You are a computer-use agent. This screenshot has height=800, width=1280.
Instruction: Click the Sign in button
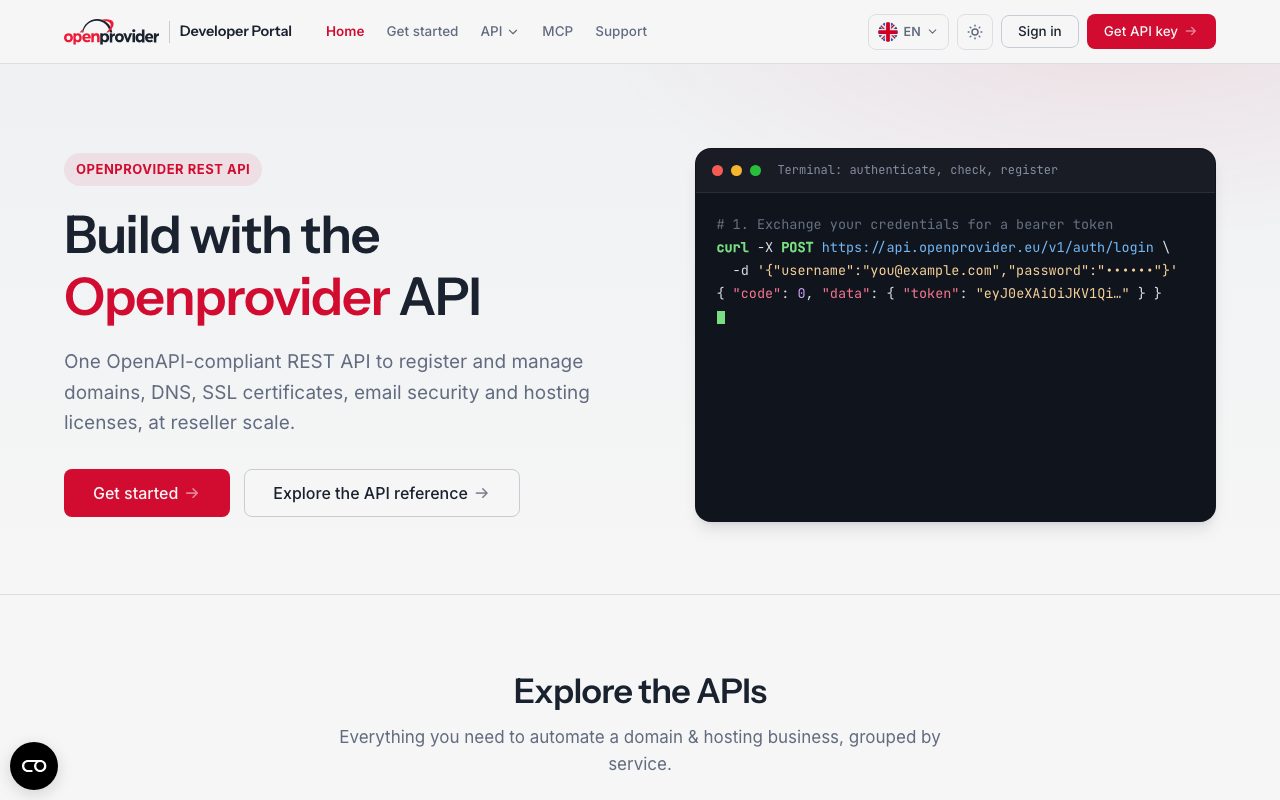[1040, 32]
